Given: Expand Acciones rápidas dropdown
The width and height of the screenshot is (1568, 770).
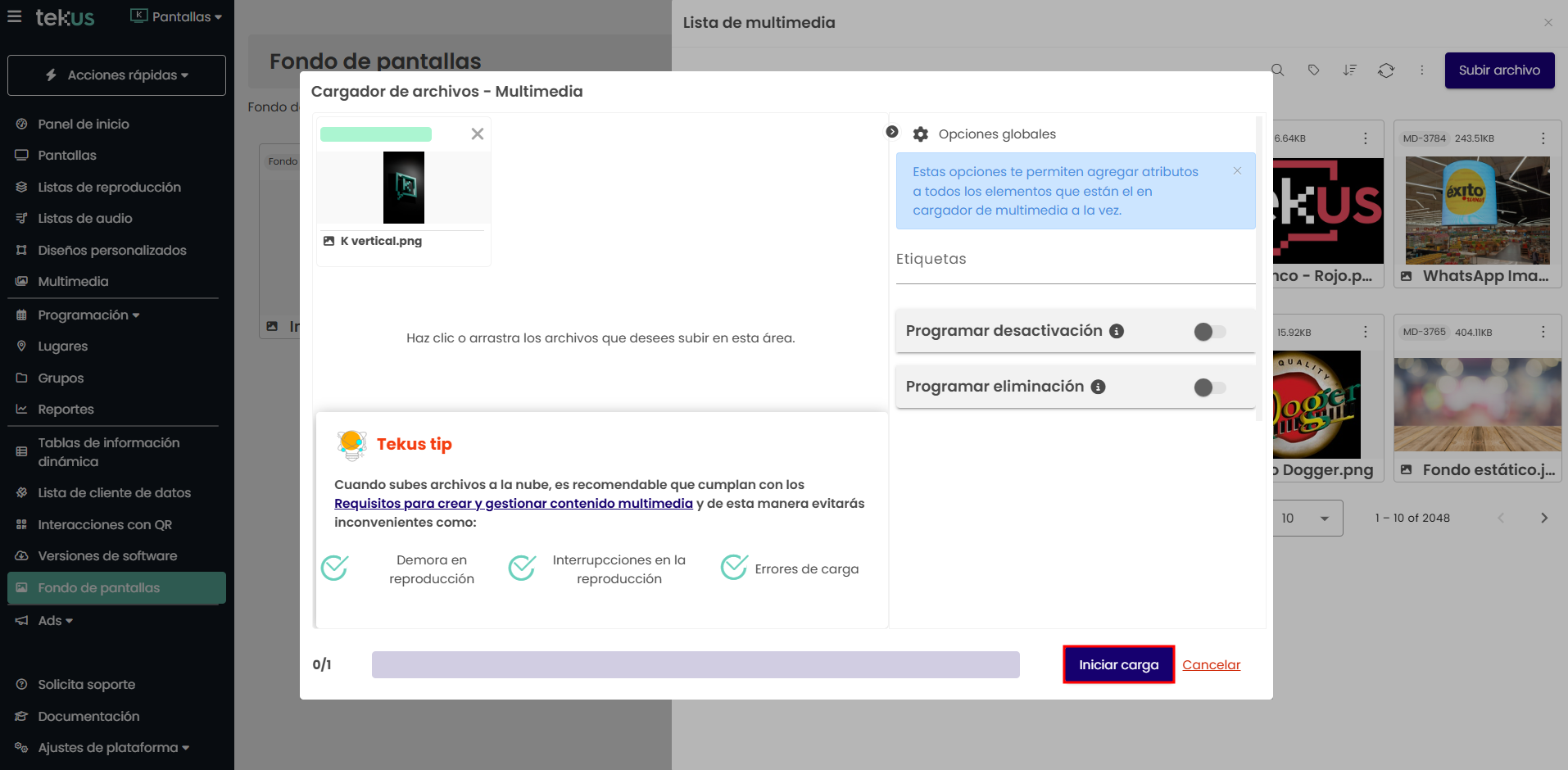Looking at the screenshot, I should (x=116, y=75).
